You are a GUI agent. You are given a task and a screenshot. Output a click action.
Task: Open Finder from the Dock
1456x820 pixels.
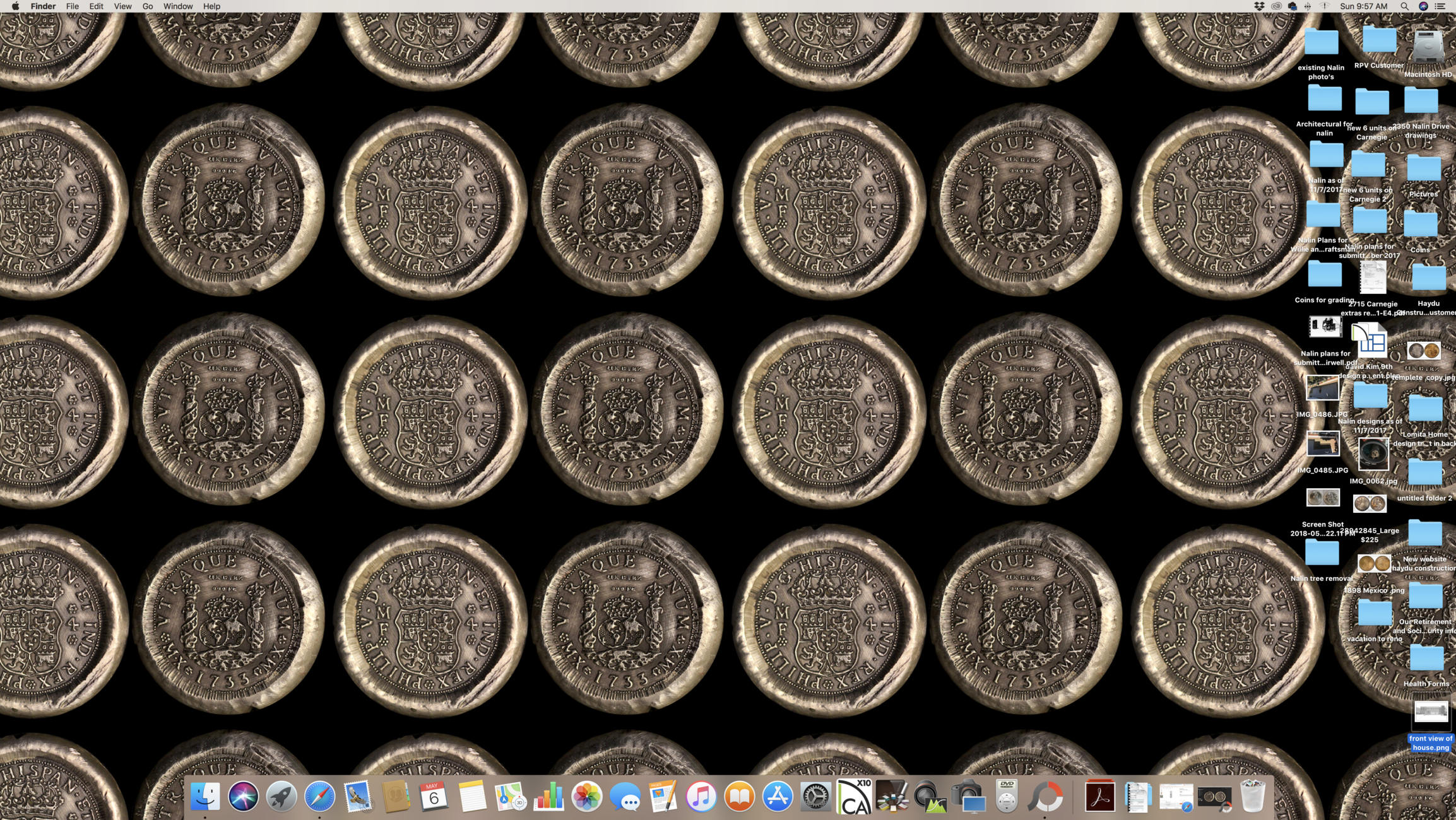coord(205,796)
